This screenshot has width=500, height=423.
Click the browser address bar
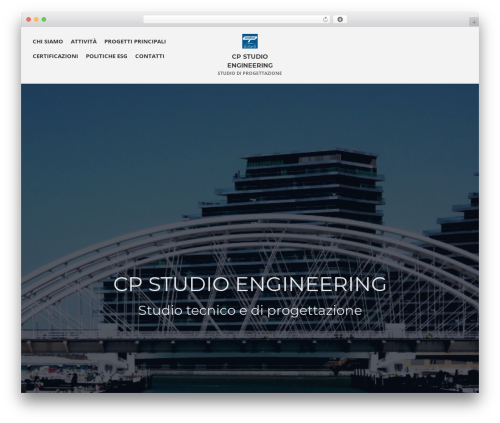[237, 20]
